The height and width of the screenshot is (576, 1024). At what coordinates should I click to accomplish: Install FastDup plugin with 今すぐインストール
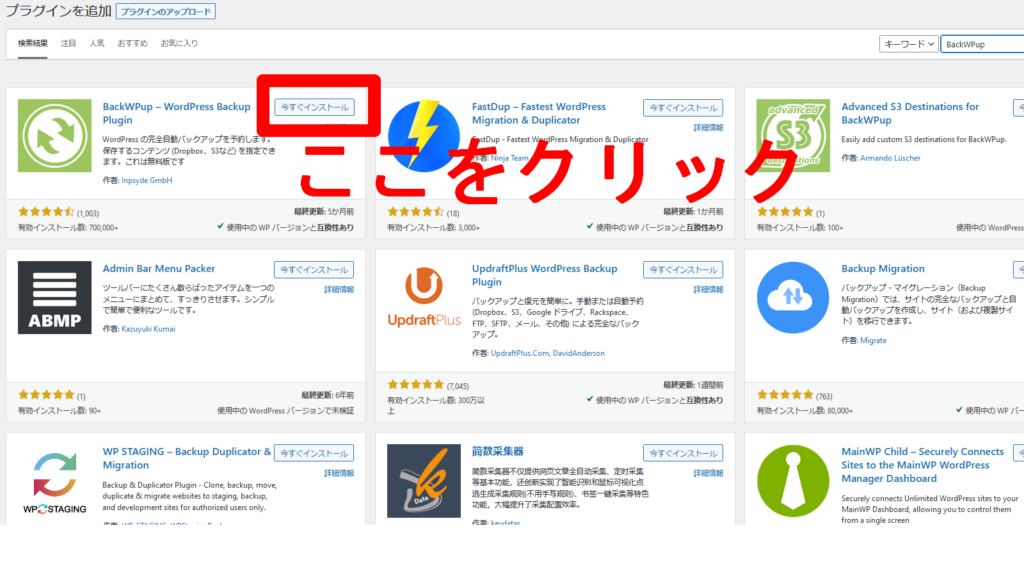[683, 108]
